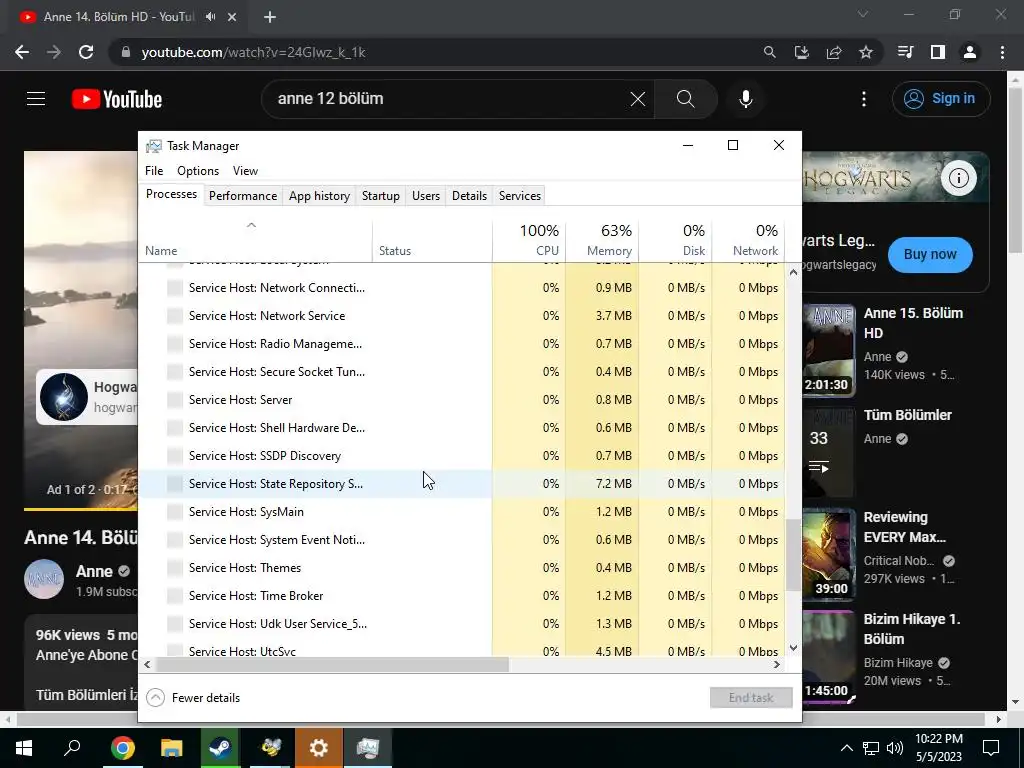Go to YouTube home via logo
Viewport: 1024px width, 768px height.
(117, 99)
